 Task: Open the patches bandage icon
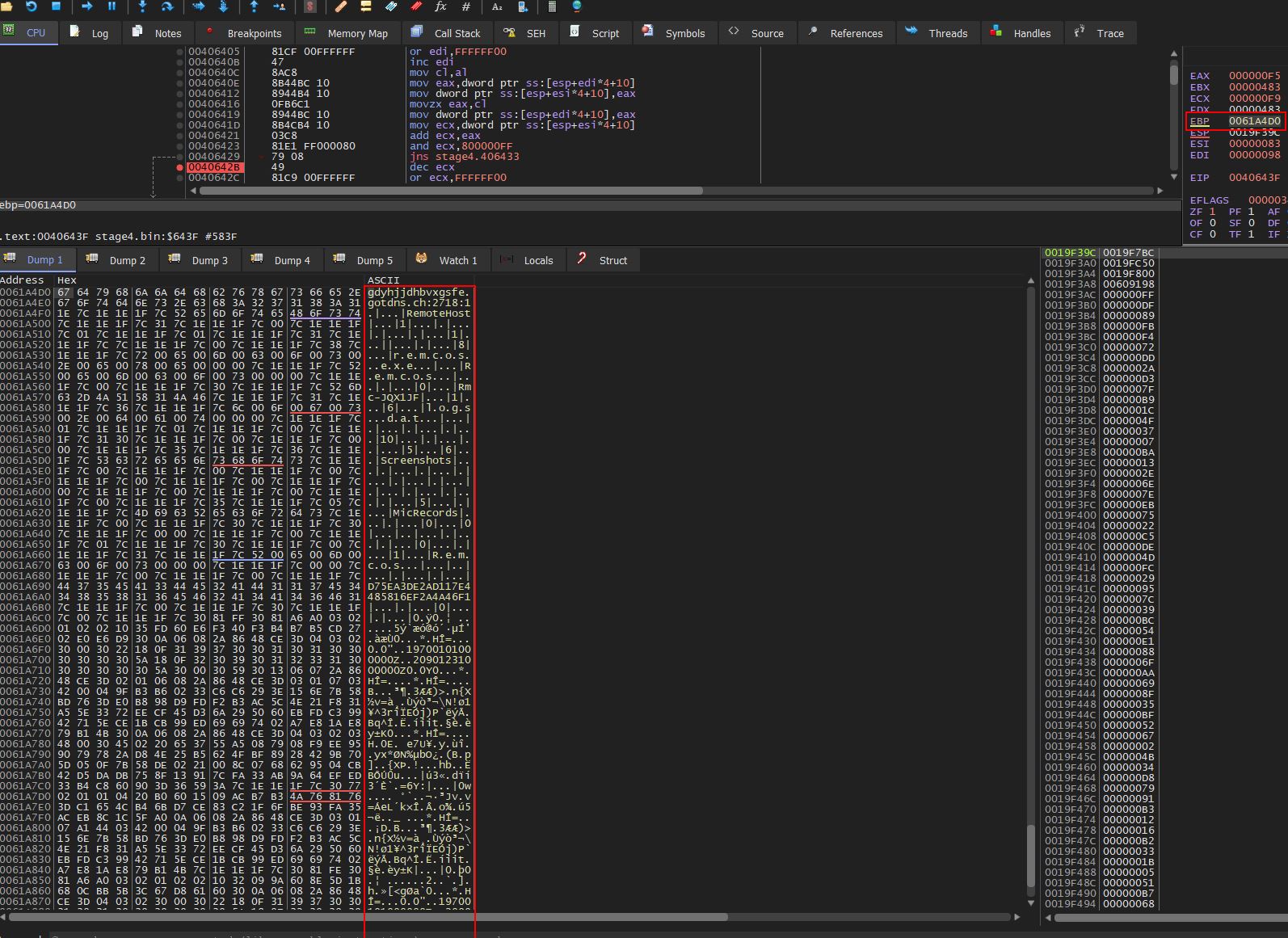pyautogui.click(x=340, y=6)
